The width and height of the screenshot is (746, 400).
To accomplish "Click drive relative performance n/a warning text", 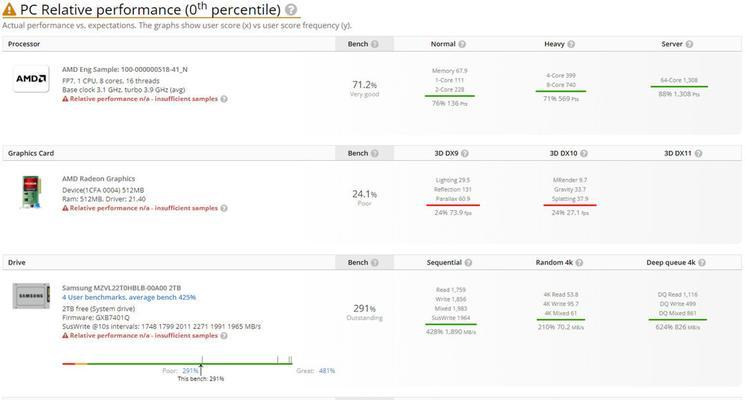I will 144,336.
